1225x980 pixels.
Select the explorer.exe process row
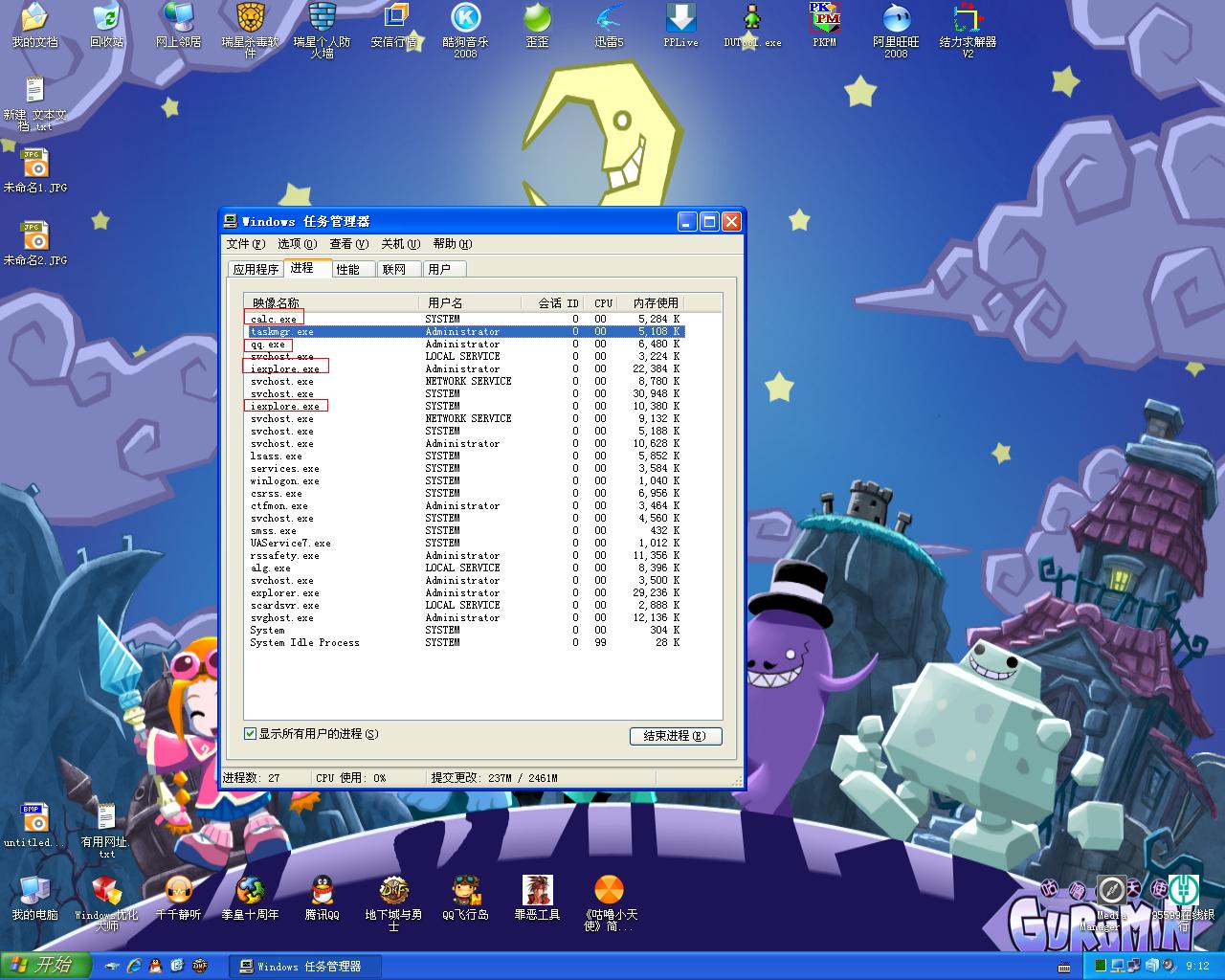point(465,592)
